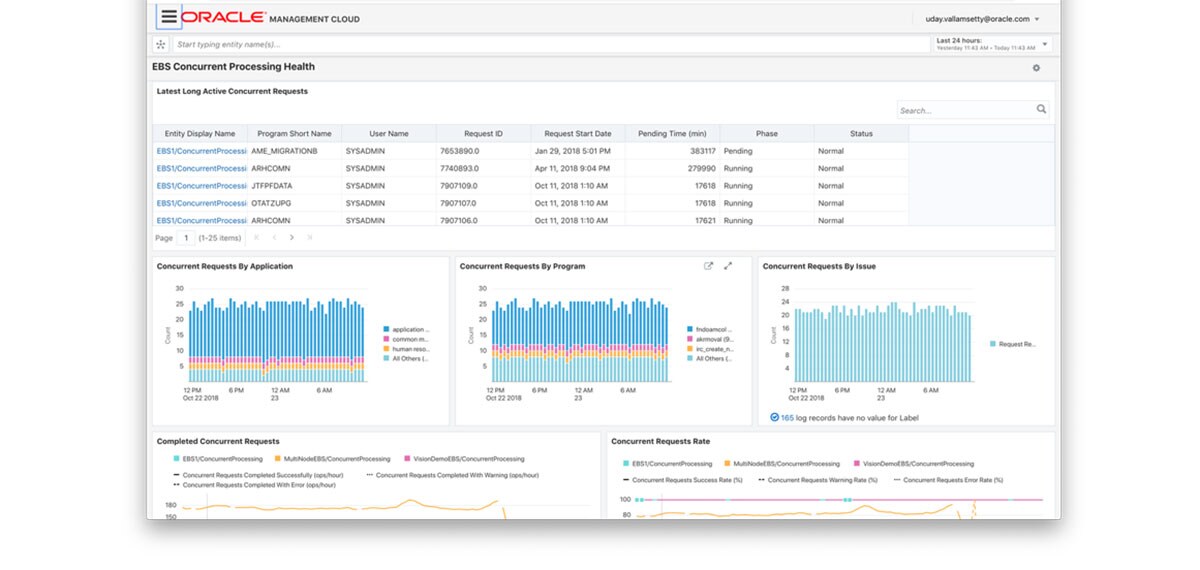The width and height of the screenshot is (1200, 570).
Task: Open the hamburger navigation menu
Action: [169, 17]
